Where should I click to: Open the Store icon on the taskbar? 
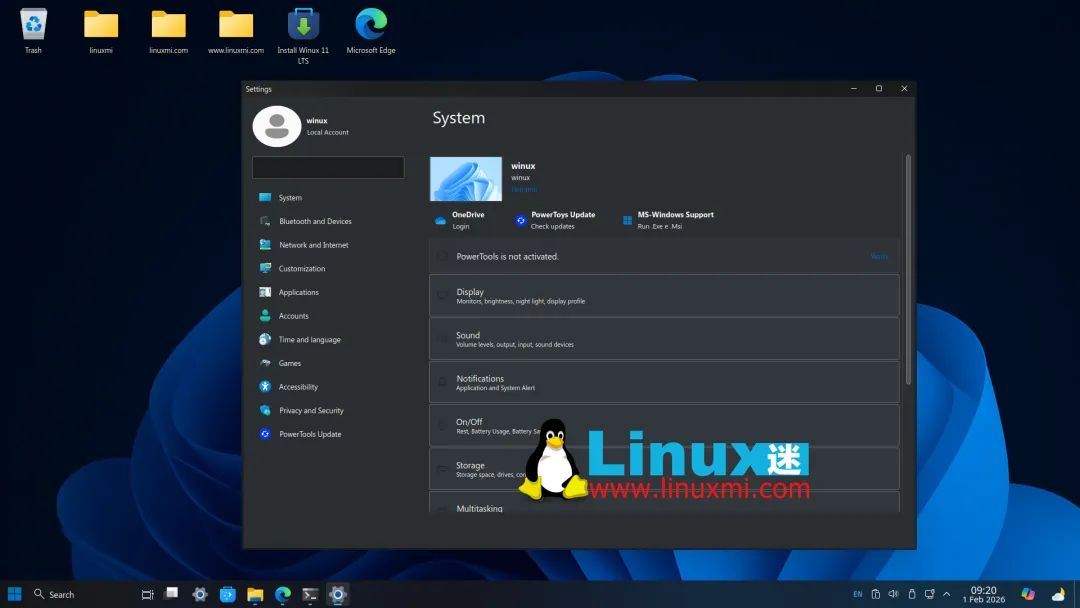227,594
